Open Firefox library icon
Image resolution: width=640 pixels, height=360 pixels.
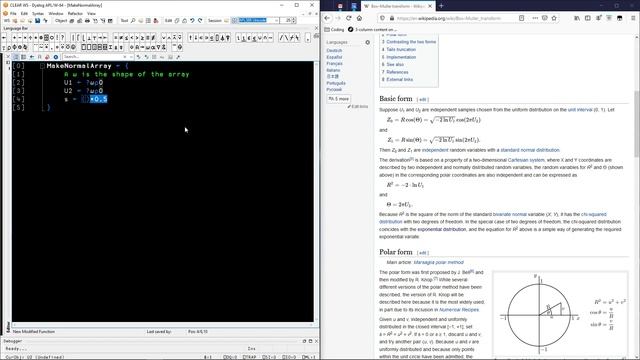click(x=577, y=18)
